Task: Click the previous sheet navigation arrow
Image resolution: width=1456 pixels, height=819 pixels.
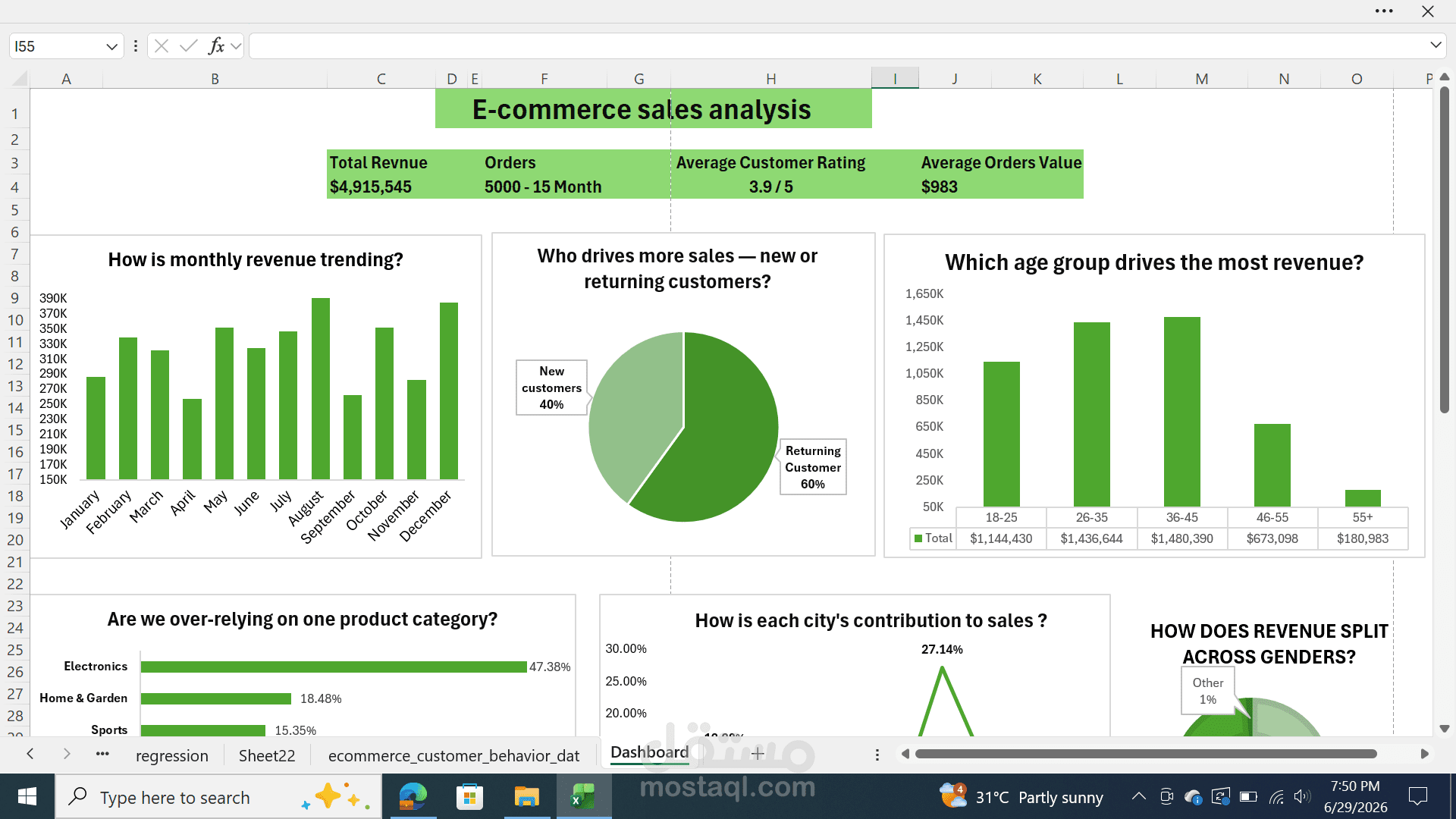Action: [30, 754]
